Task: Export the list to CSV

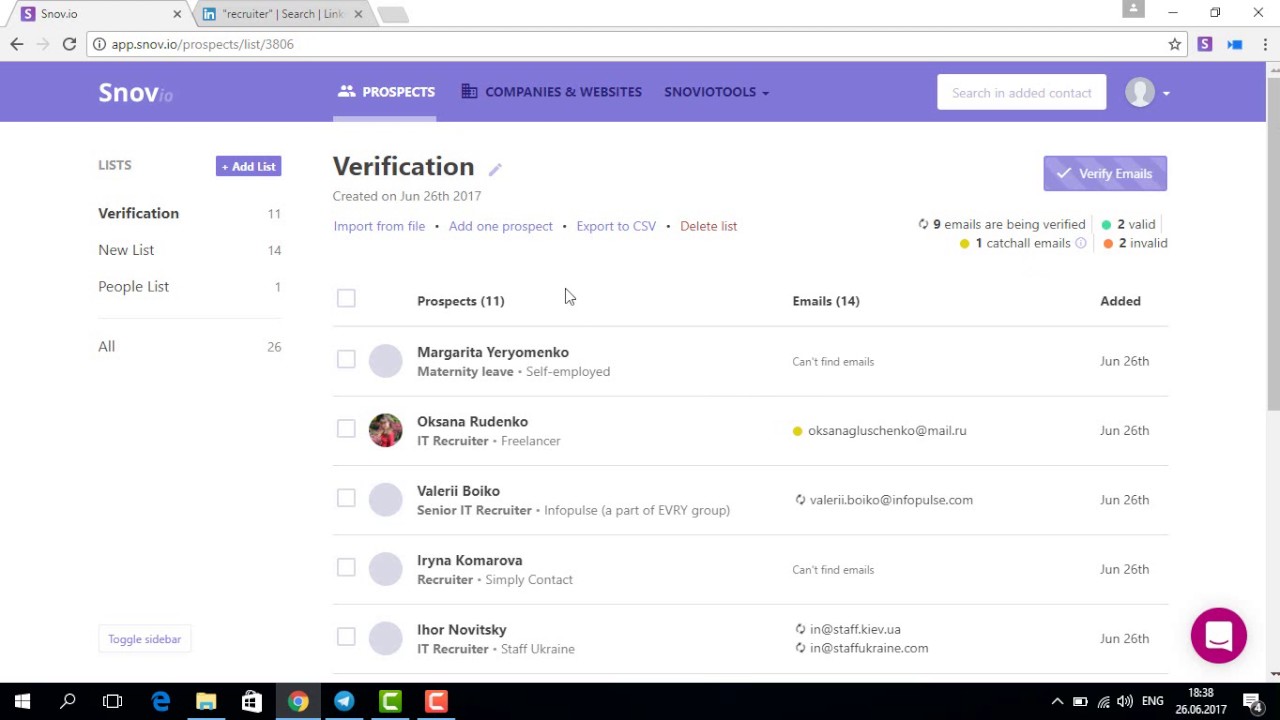Action: click(x=616, y=226)
